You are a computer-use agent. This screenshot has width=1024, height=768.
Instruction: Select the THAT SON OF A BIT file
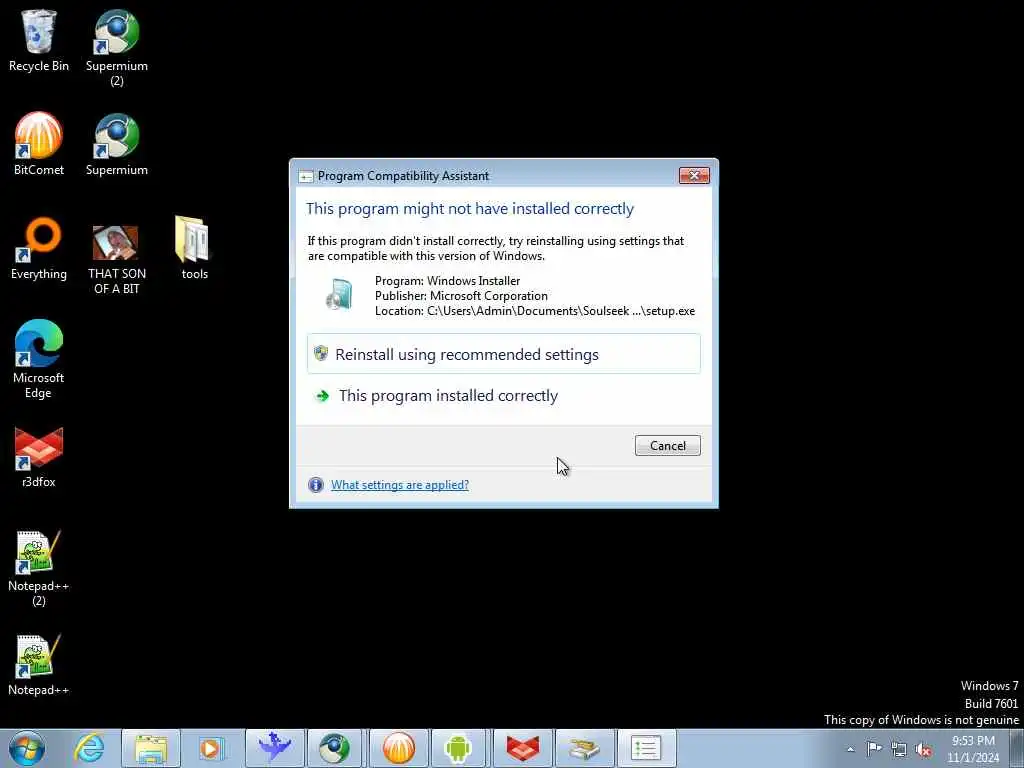coord(117,259)
